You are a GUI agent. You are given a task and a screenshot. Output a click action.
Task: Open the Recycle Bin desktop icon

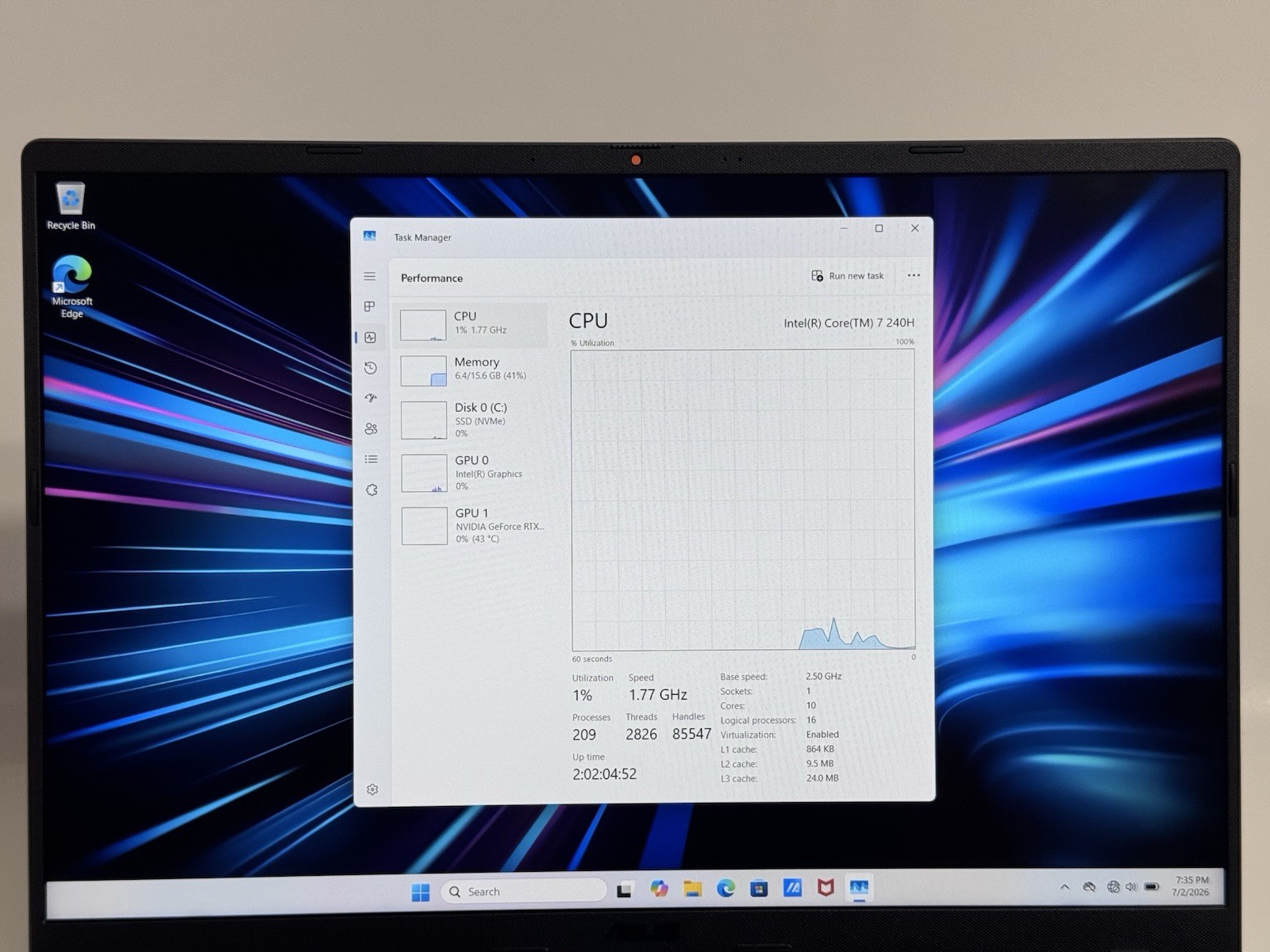(x=71, y=206)
